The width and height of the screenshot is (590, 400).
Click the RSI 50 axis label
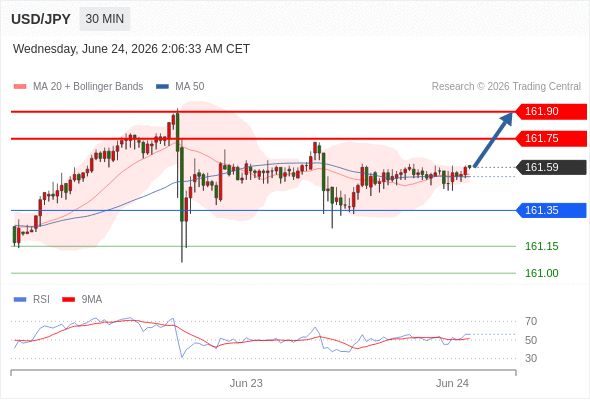click(x=531, y=340)
